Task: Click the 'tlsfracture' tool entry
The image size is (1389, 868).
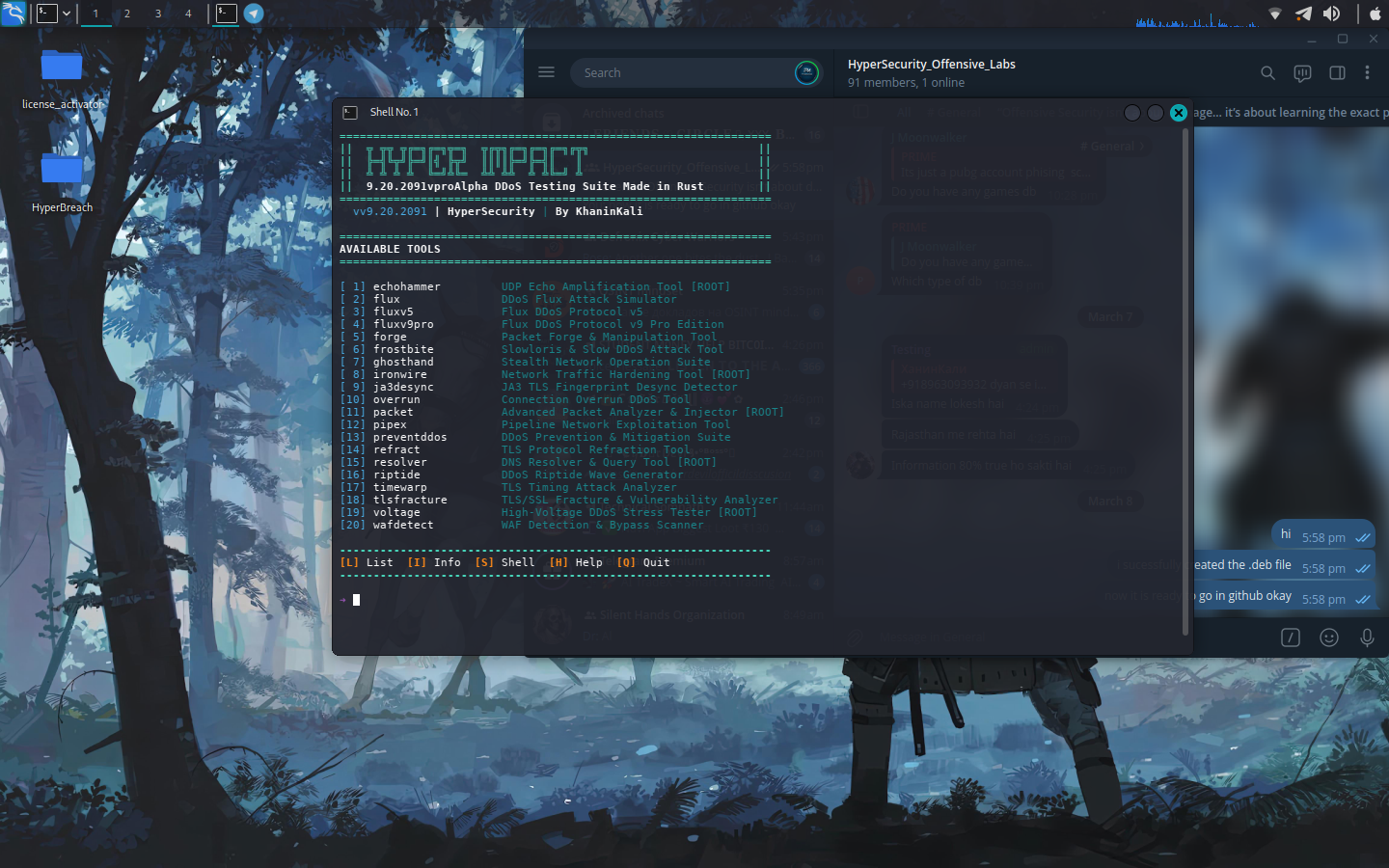Action: 410,501
